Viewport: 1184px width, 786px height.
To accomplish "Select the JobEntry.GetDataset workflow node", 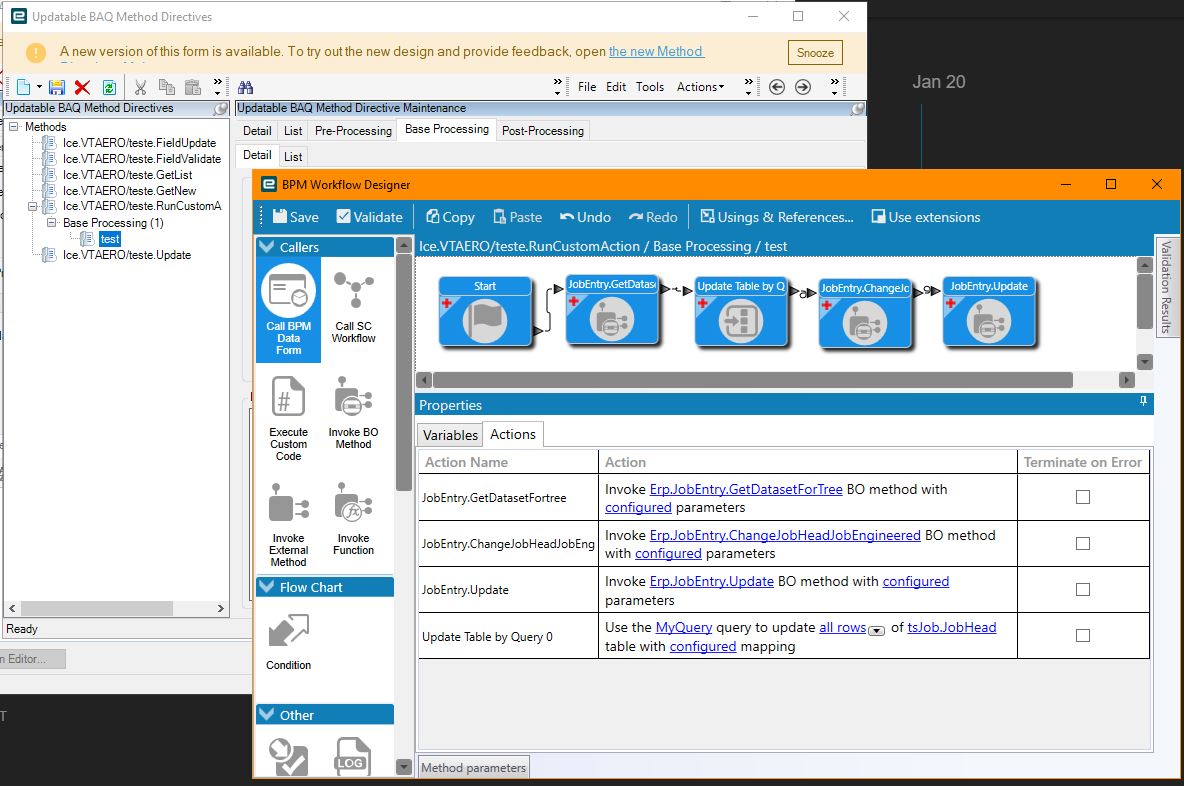I will (612, 310).
